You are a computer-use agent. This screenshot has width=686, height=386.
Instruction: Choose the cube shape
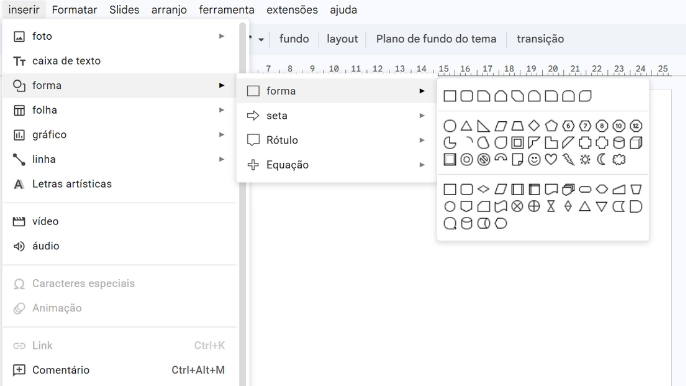pos(636,143)
